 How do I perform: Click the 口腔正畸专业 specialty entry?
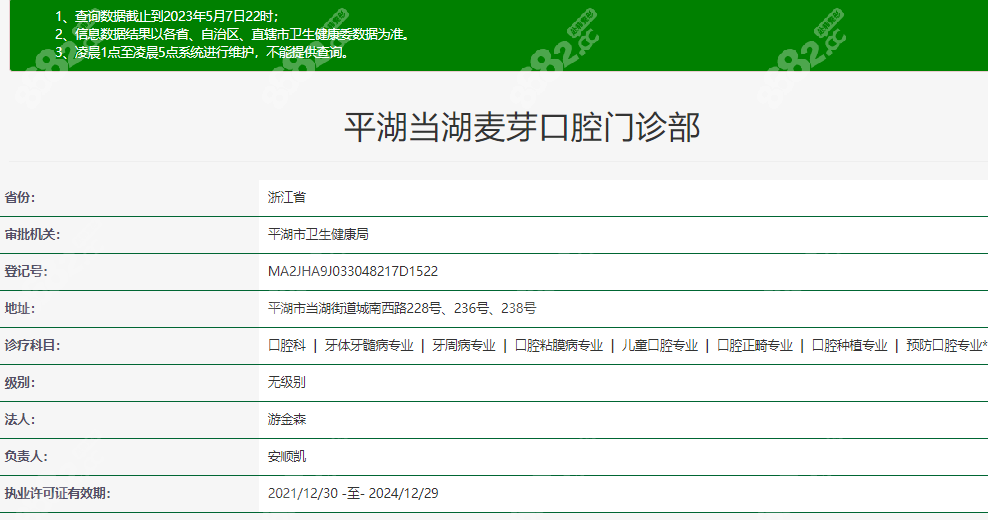[x=755, y=345]
